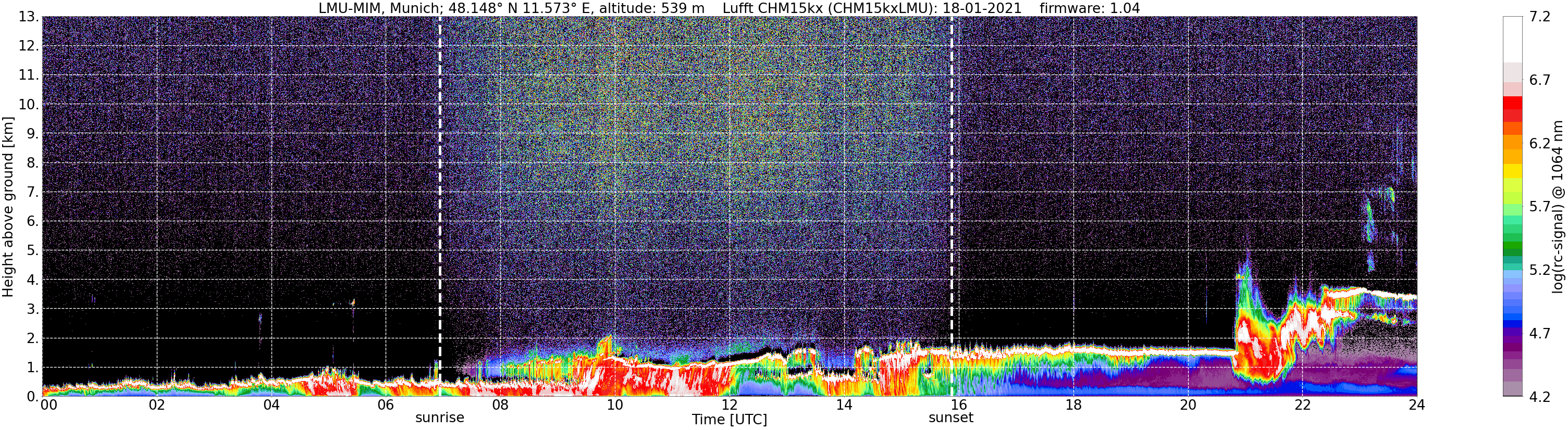
Task: Click the time axis tick '24'
Action: pos(1416,405)
